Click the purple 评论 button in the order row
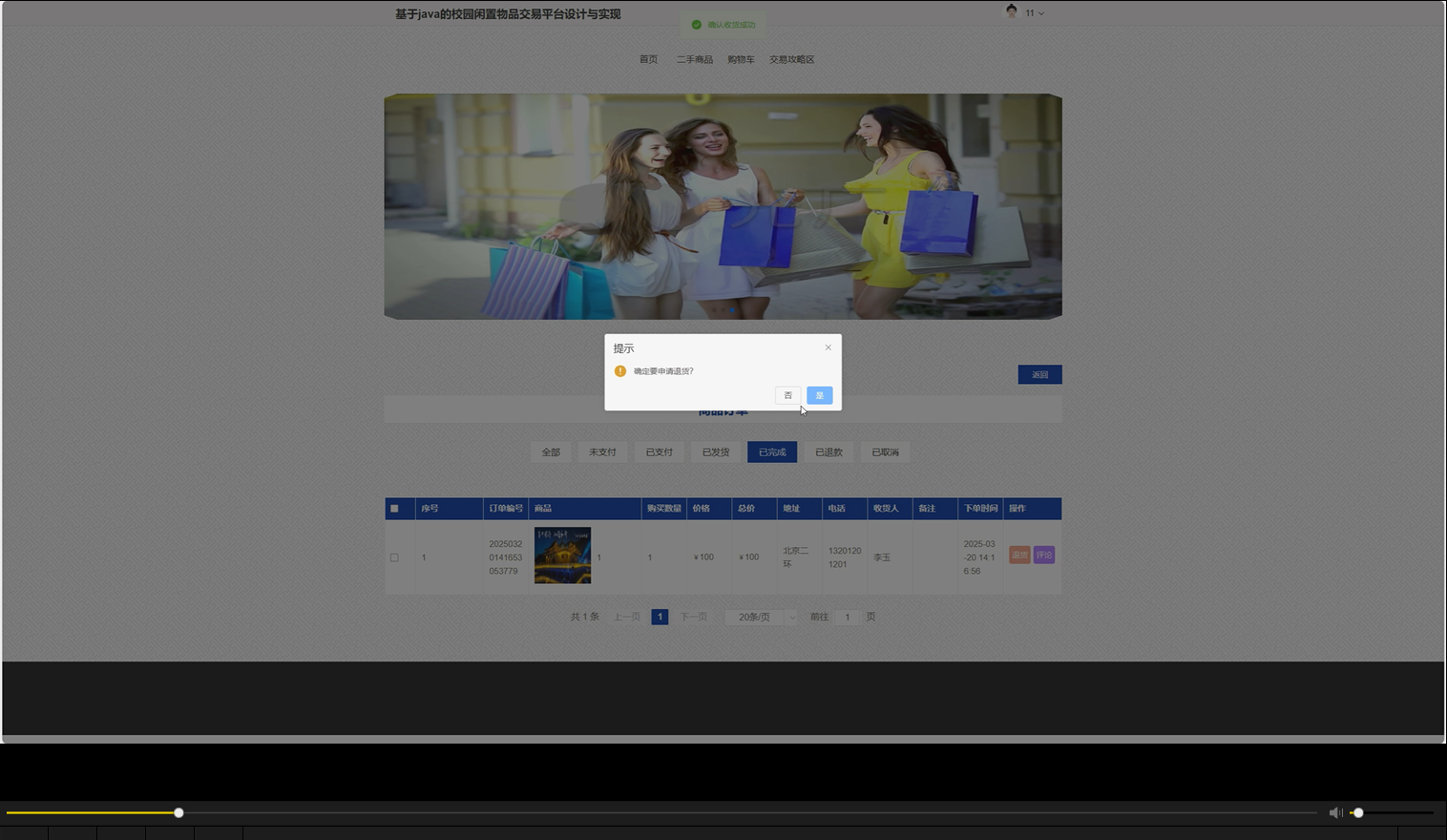Screen dimensions: 1447x840 point(1042,554)
